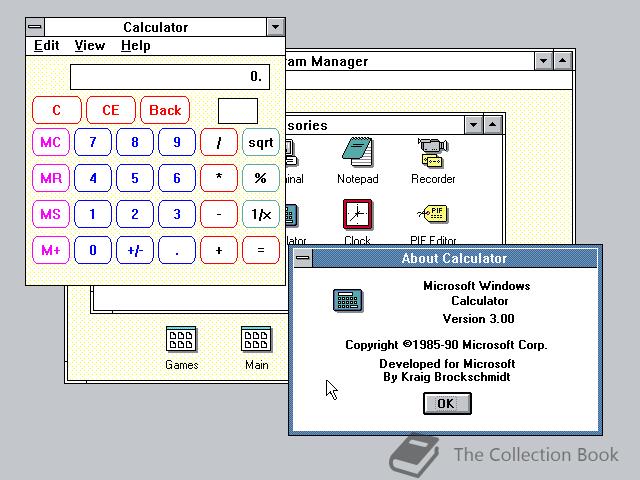
Task: Click the calculator icon in About dialog
Action: pyautogui.click(x=348, y=300)
